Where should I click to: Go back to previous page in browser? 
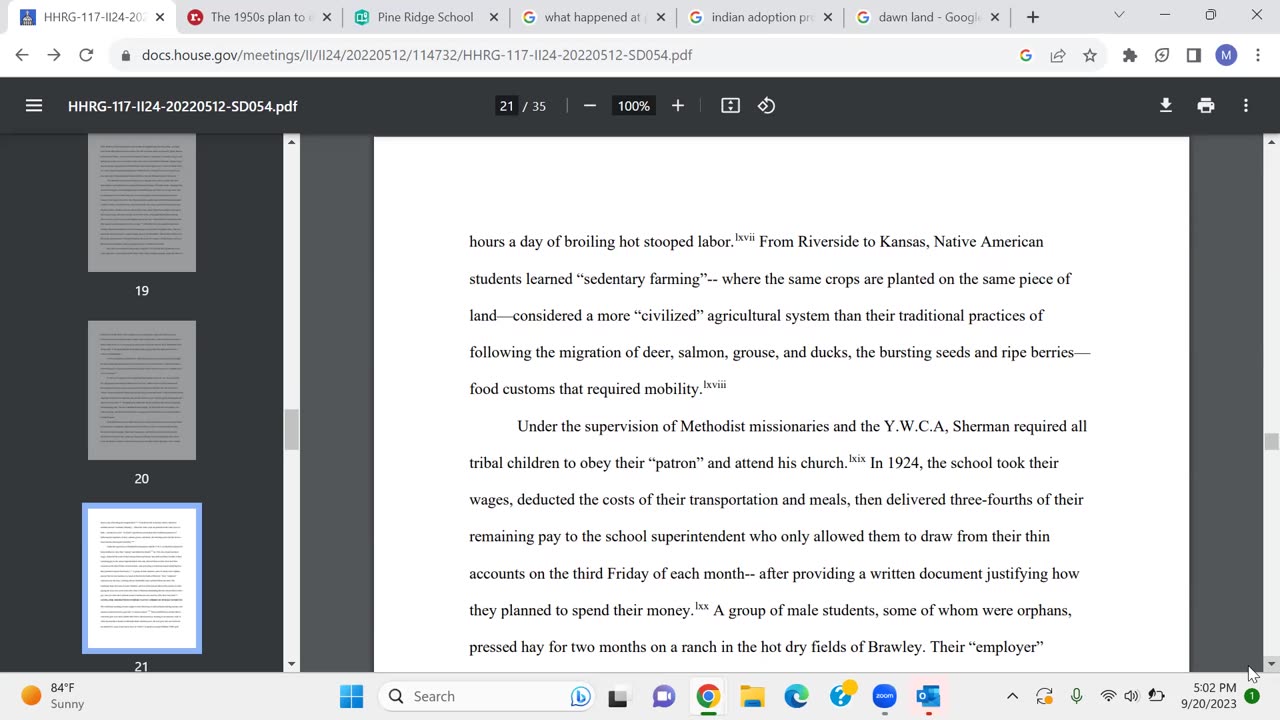tap(22, 55)
